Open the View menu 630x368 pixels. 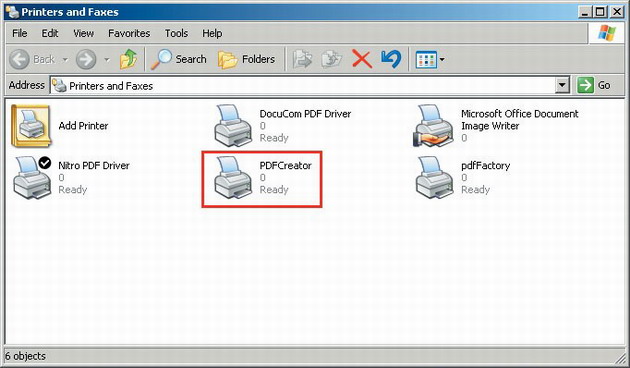coord(83,33)
